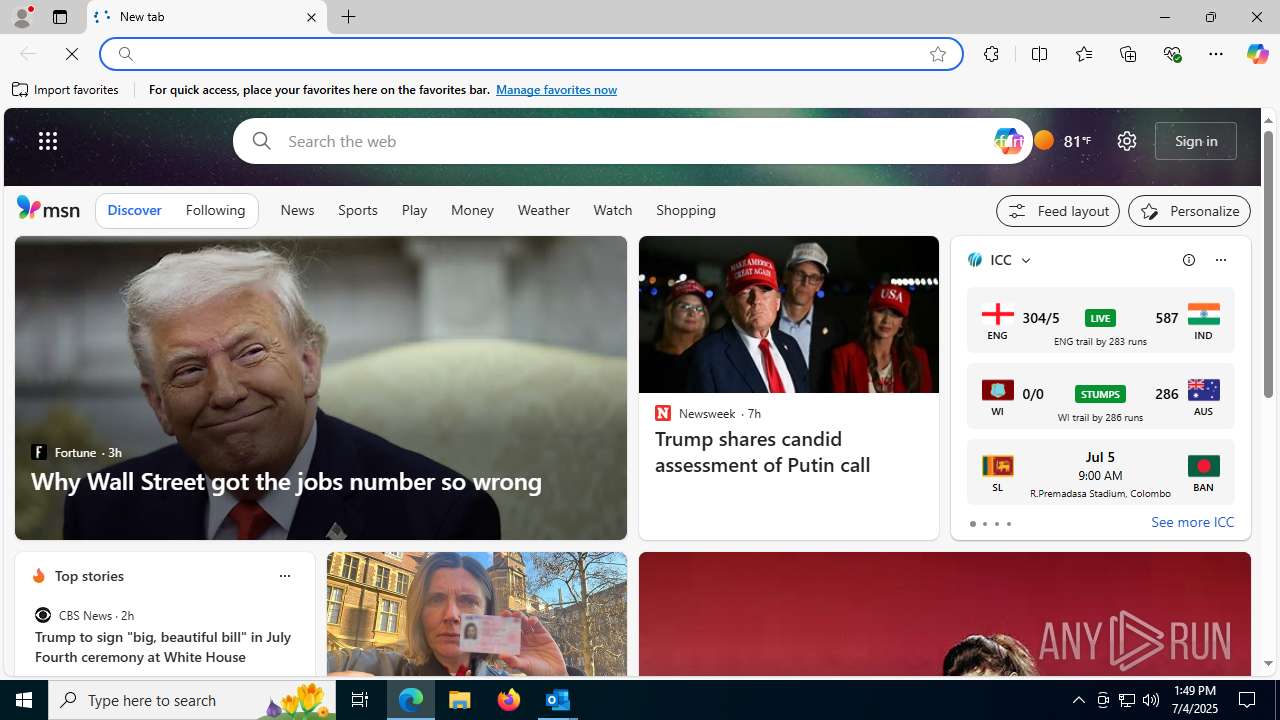Open a new tab with plus button
The height and width of the screenshot is (720, 1280).
click(349, 17)
